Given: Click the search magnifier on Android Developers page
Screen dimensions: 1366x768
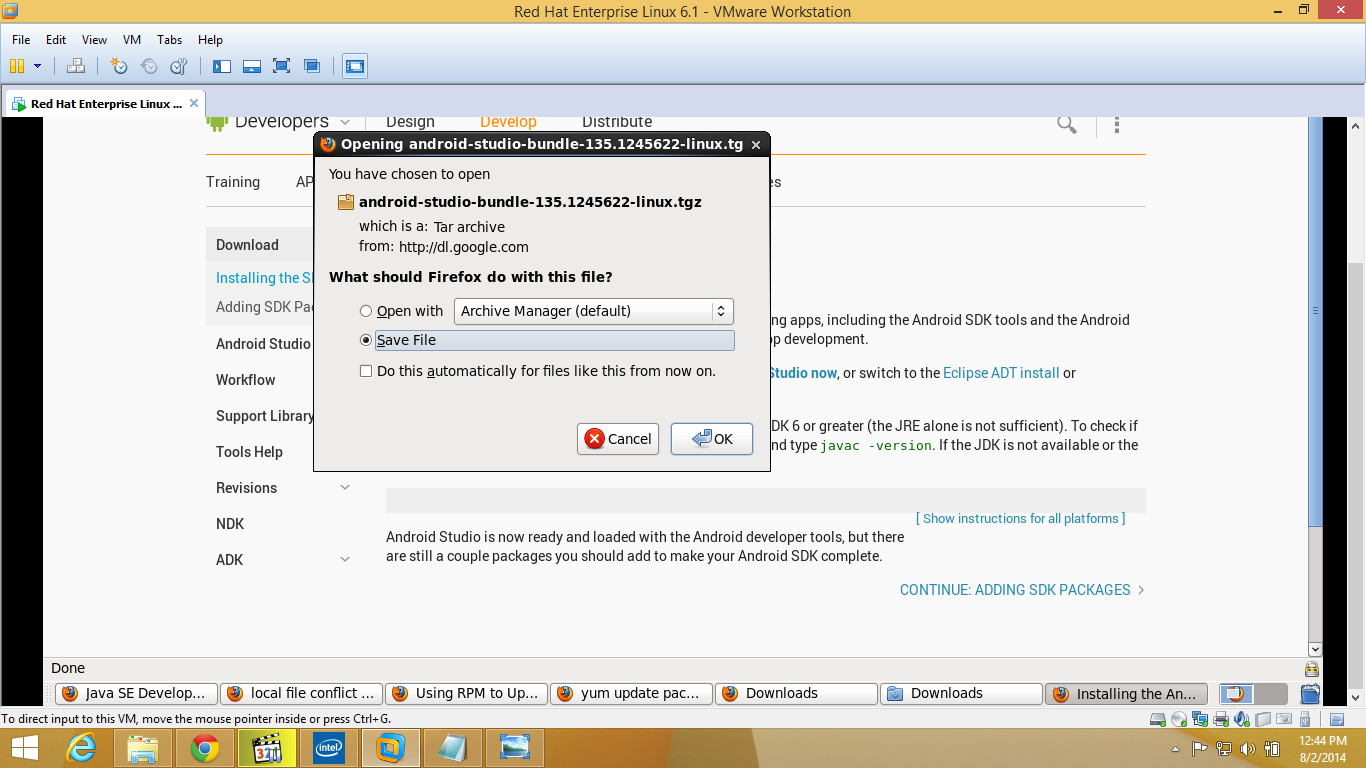Looking at the screenshot, I should coord(1067,124).
